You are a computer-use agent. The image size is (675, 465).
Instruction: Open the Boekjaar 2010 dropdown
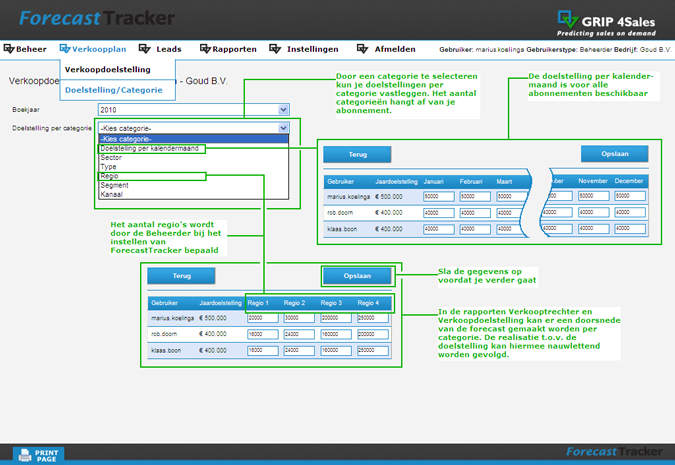(x=194, y=110)
